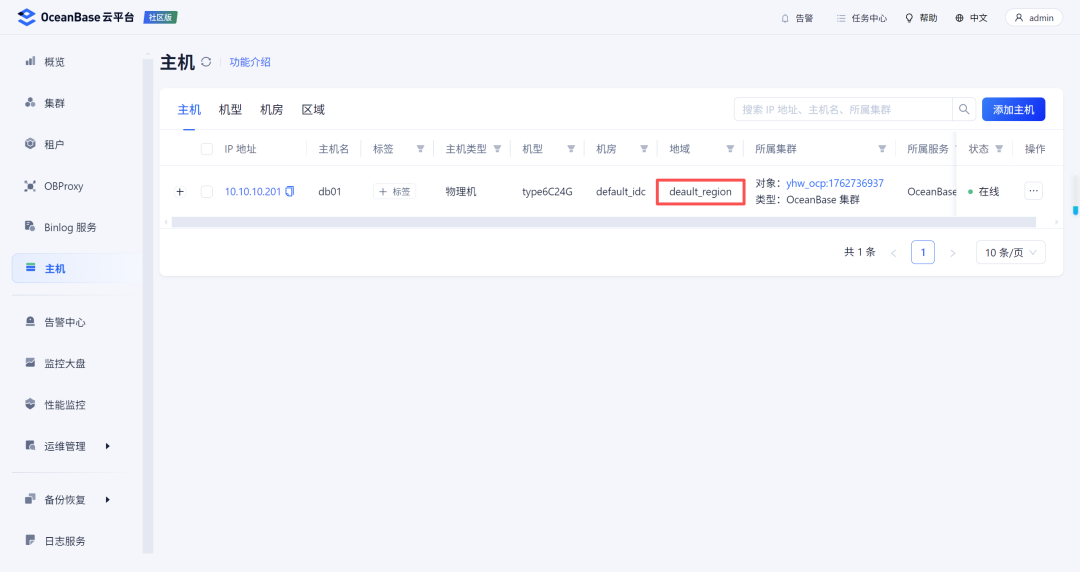Select all hosts with the header checkbox
This screenshot has width=1080, height=572.
207,149
